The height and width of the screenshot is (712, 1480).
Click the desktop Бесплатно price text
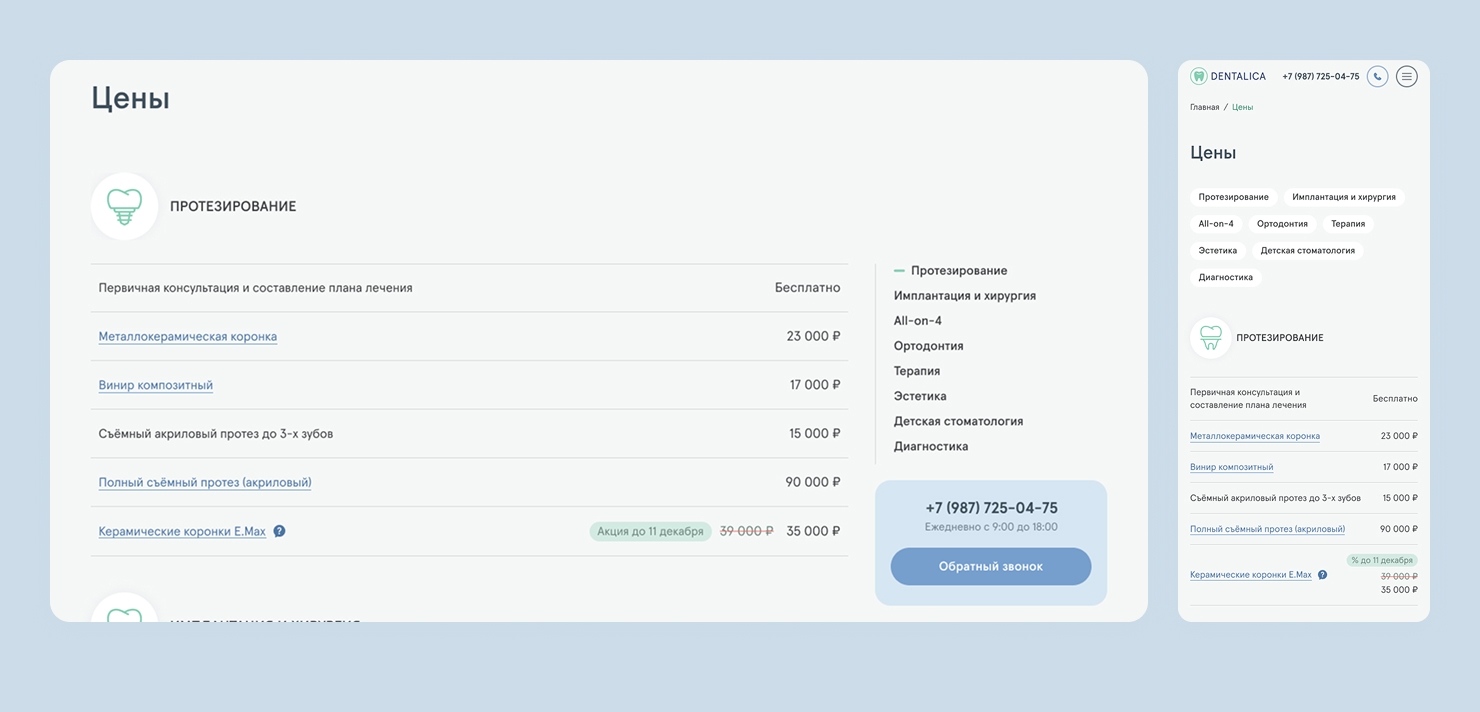click(808, 288)
